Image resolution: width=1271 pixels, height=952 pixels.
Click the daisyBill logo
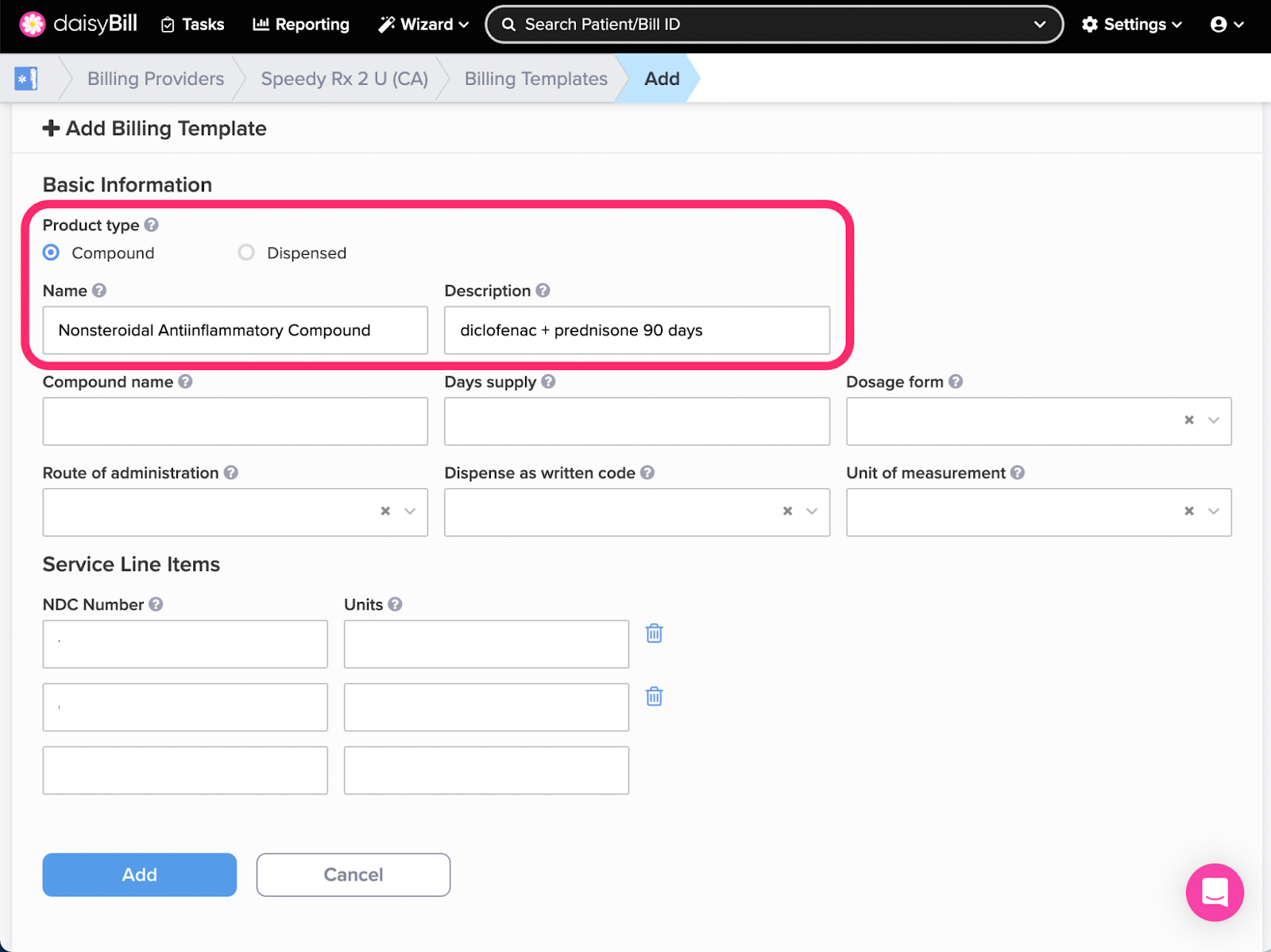coord(78,24)
